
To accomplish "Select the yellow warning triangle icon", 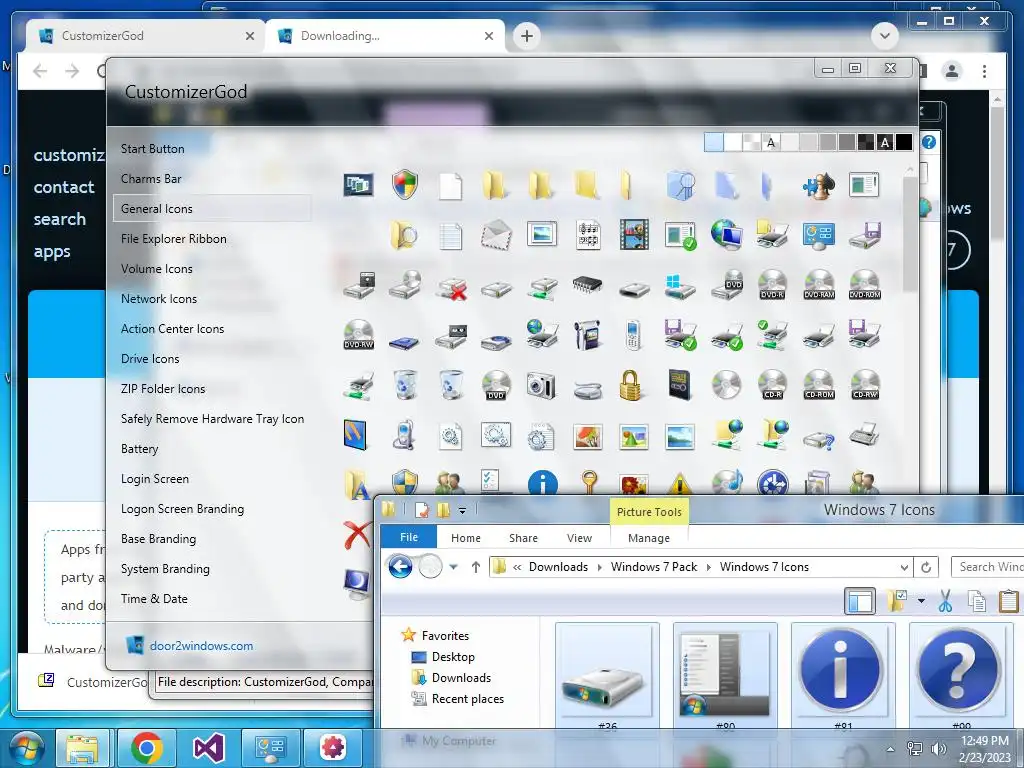I will point(680,484).
